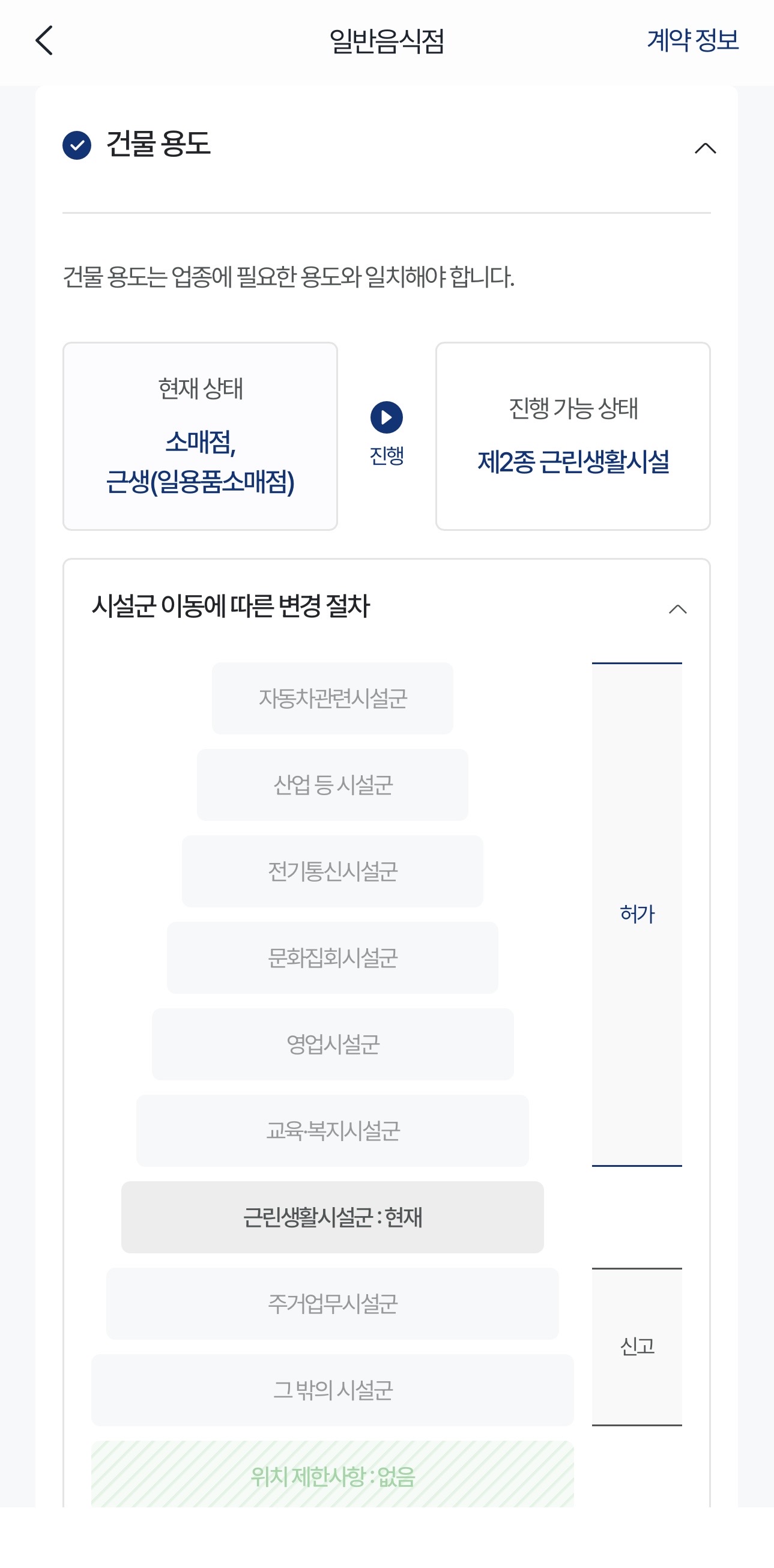Collapse the 건물 용도 section chevron
The image size is (774, 1568).
coord(705,148)
